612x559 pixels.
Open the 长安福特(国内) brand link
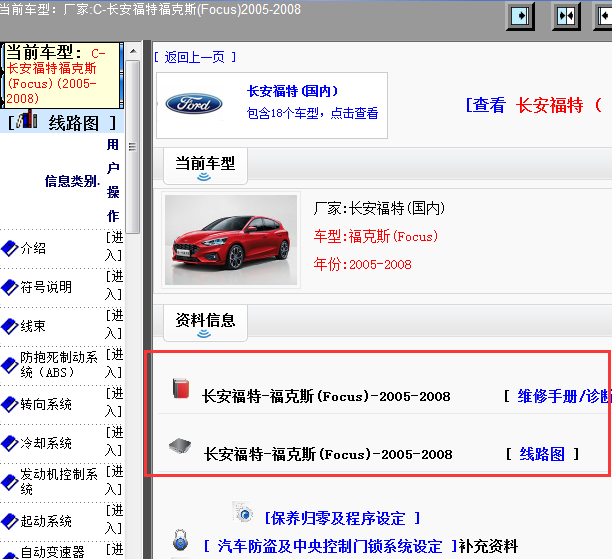click(x=292, y=91)
